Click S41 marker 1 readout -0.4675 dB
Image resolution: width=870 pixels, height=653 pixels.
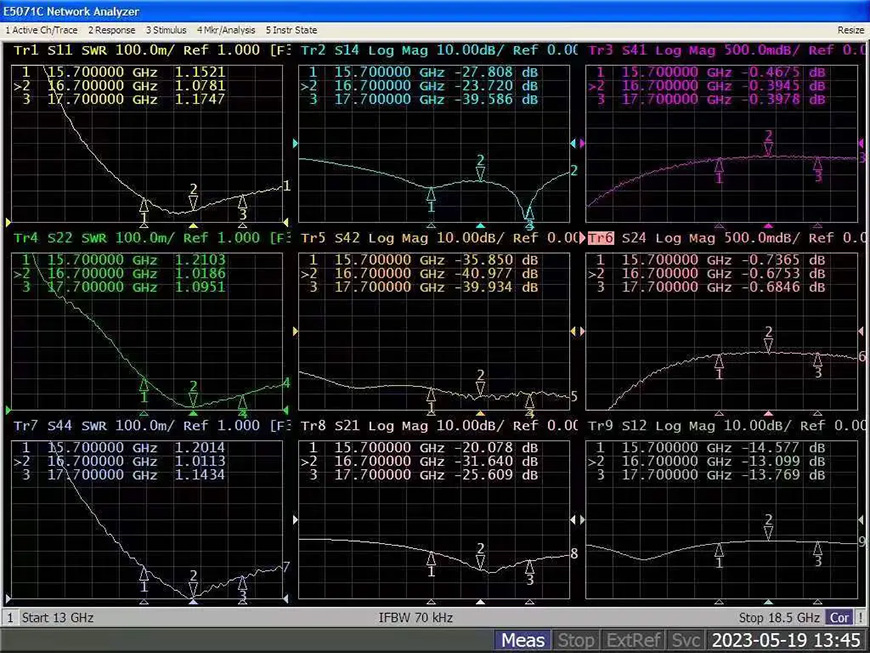click(783, 72)
